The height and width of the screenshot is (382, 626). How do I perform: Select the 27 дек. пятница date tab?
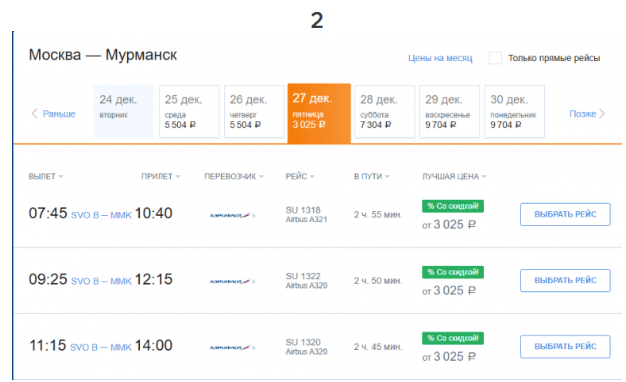[319, 113]
